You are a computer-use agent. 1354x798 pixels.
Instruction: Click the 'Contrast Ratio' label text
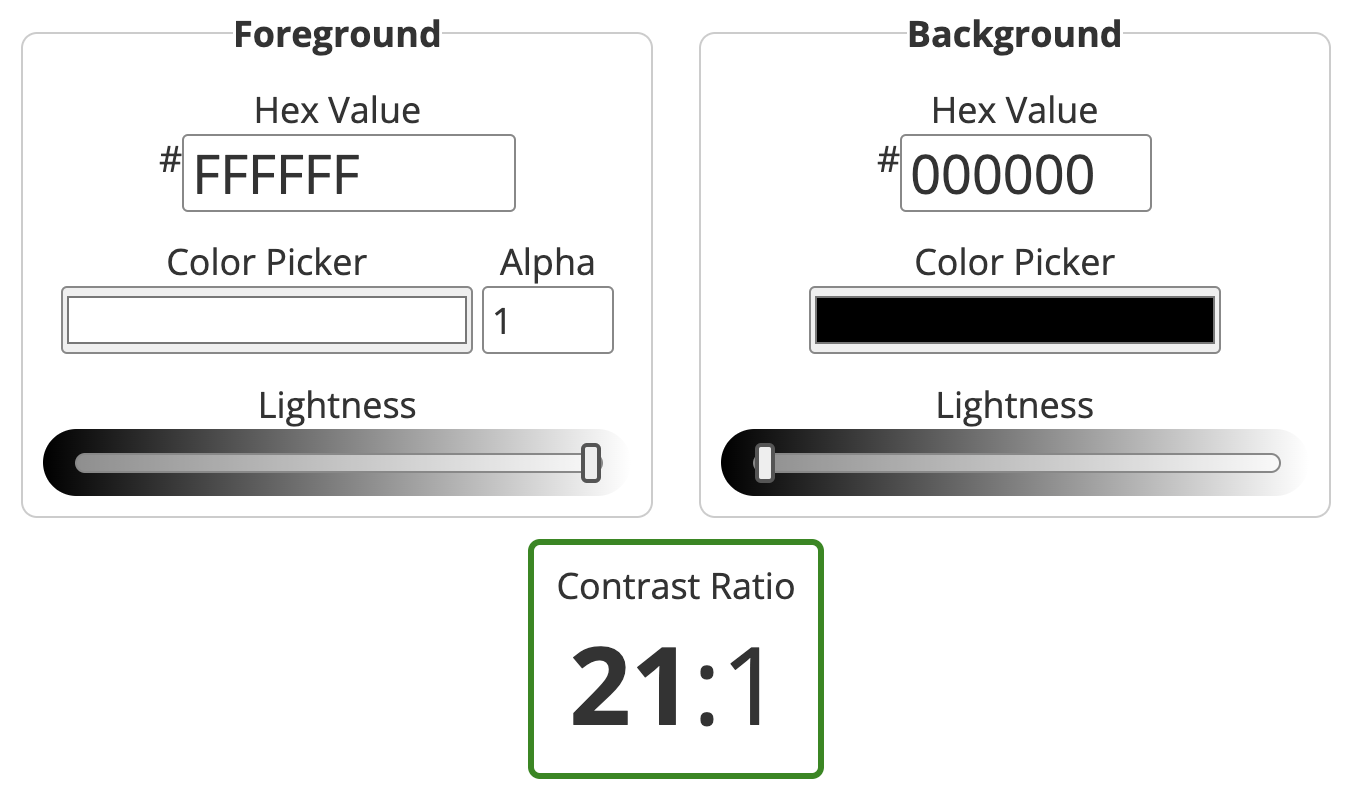click(675, 586)
